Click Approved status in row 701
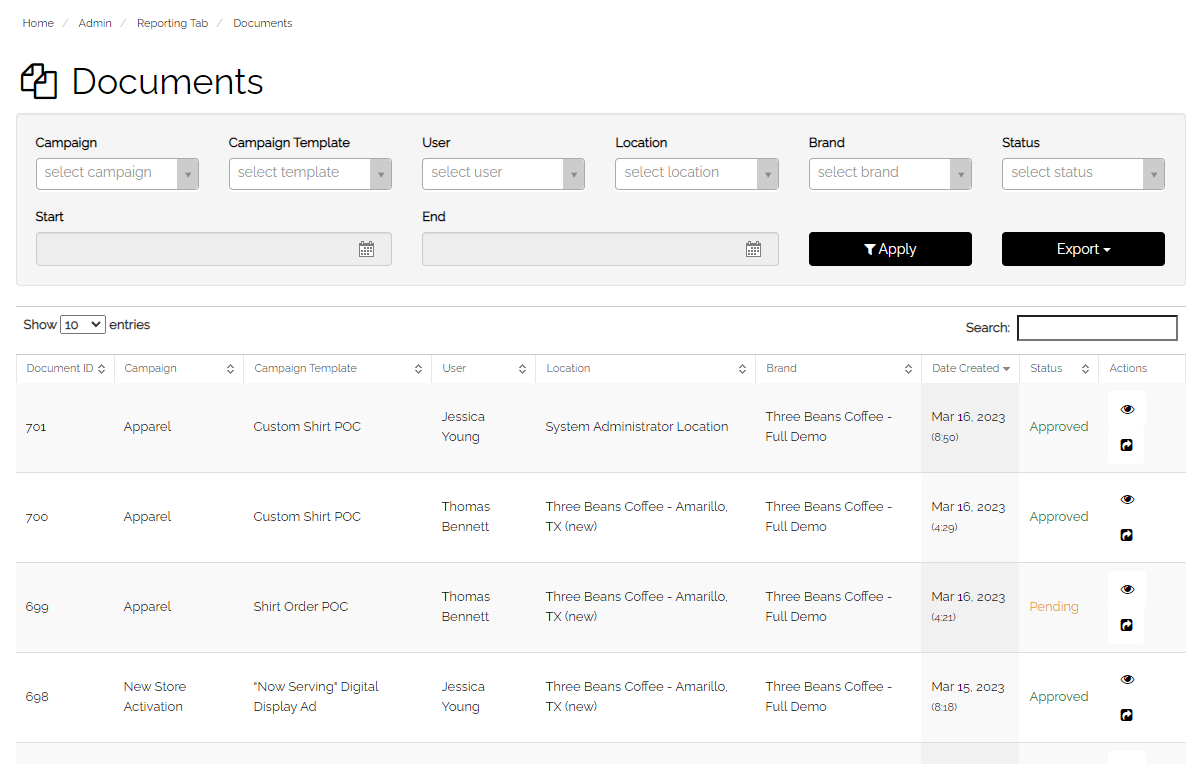This screenshot has width=1200, height=764. [x=1059, y=427]
